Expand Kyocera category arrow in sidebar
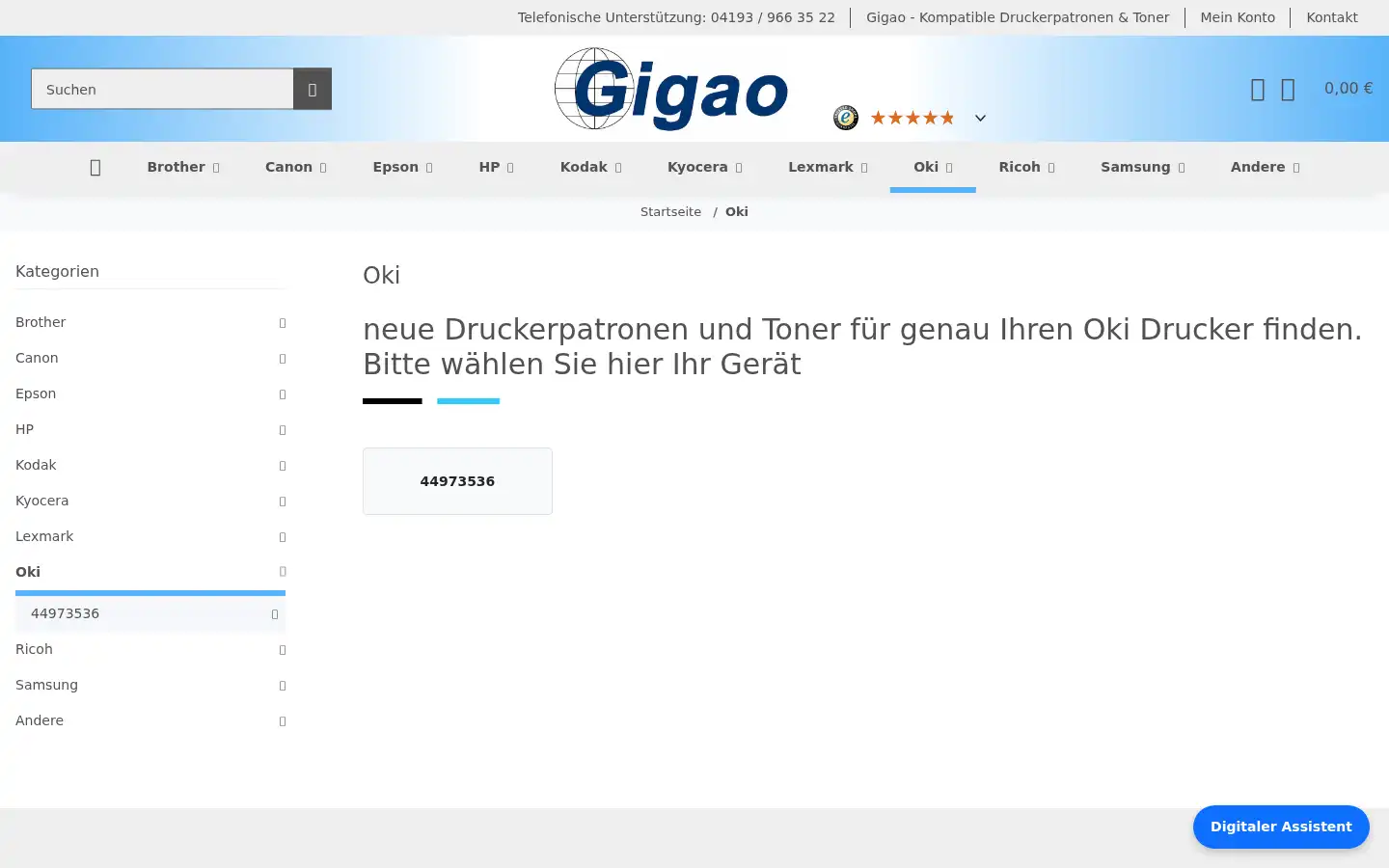This screenshot has width=1389, height=868. click(283, 502)
